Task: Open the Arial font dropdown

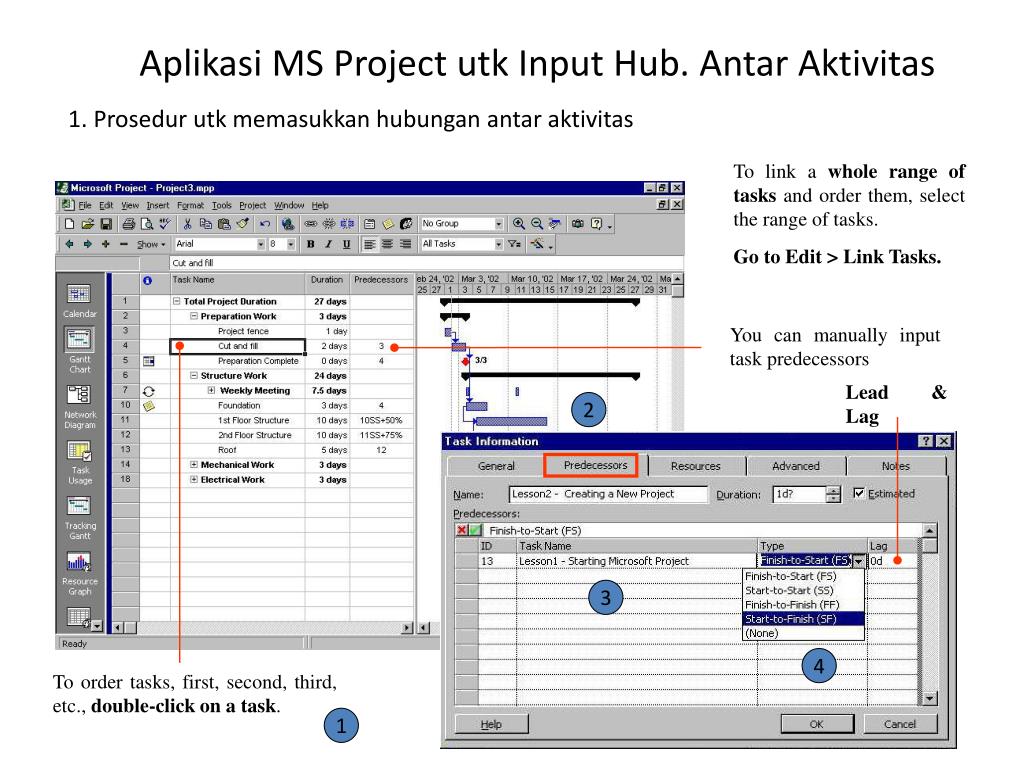Action: point(261,244)
